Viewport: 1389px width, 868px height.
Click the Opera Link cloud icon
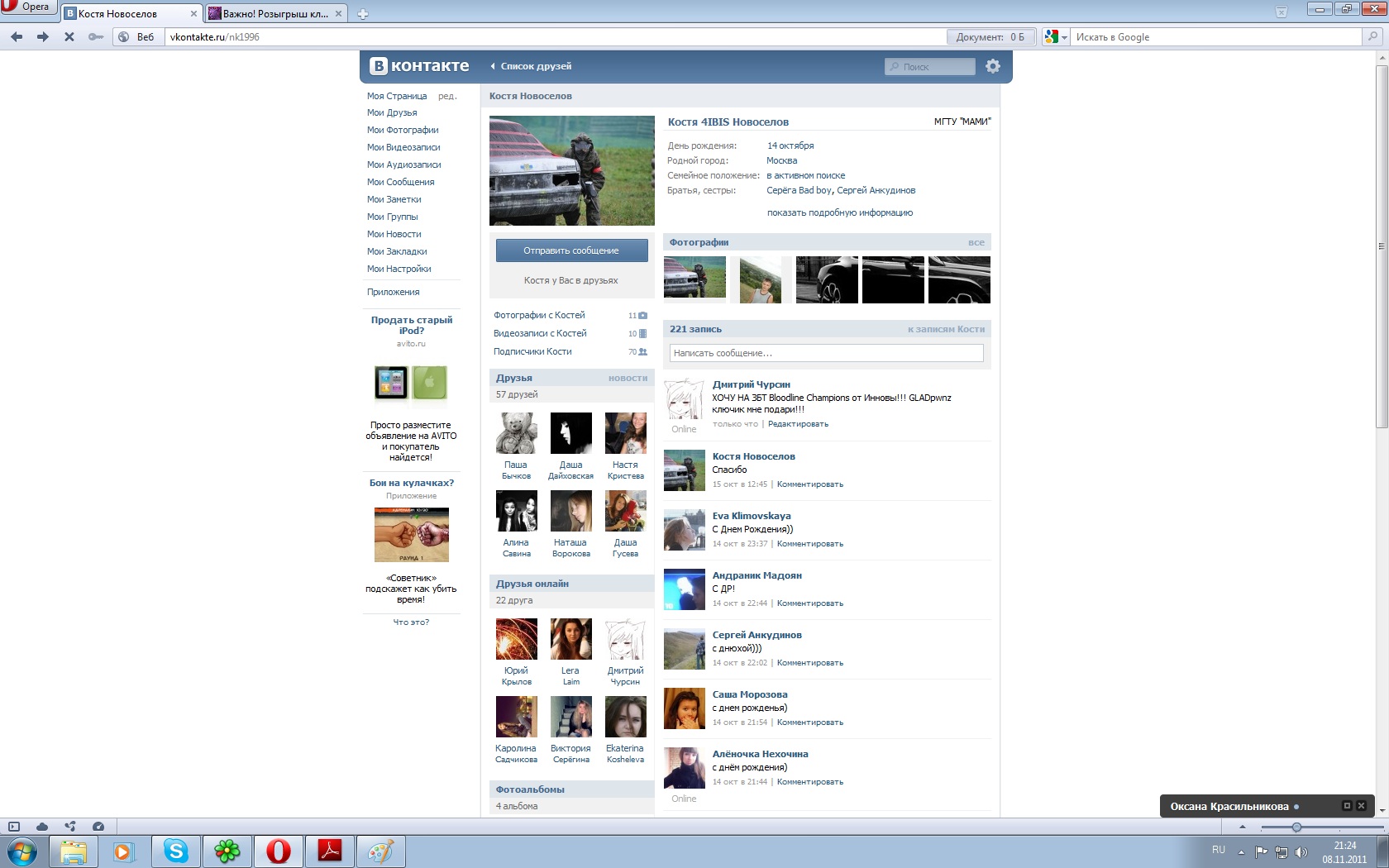click(x=42, y=827)
